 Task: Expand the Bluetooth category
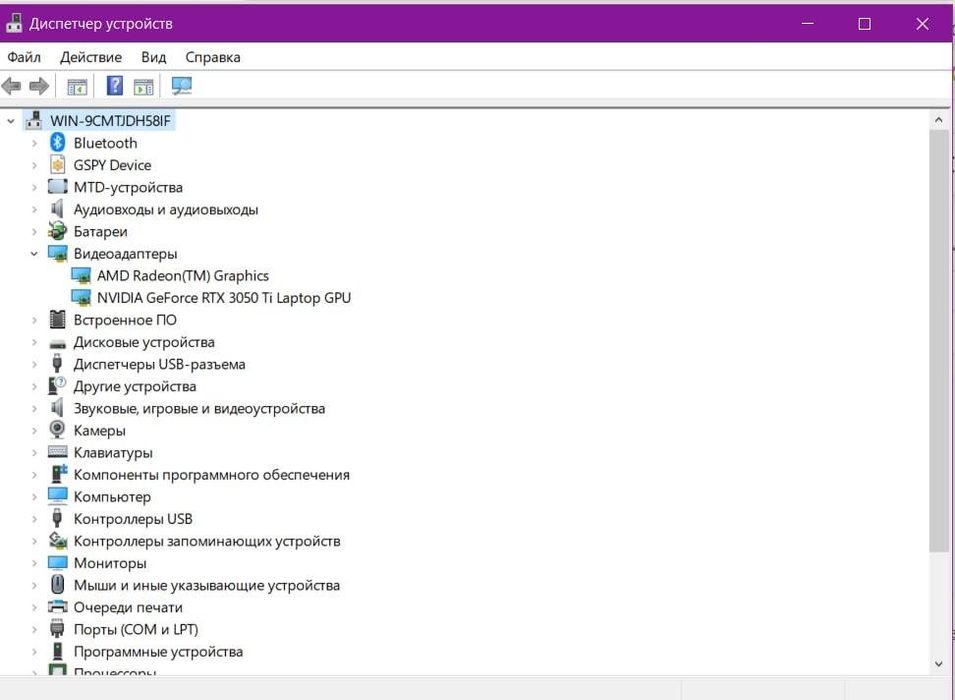click(34, 143)
